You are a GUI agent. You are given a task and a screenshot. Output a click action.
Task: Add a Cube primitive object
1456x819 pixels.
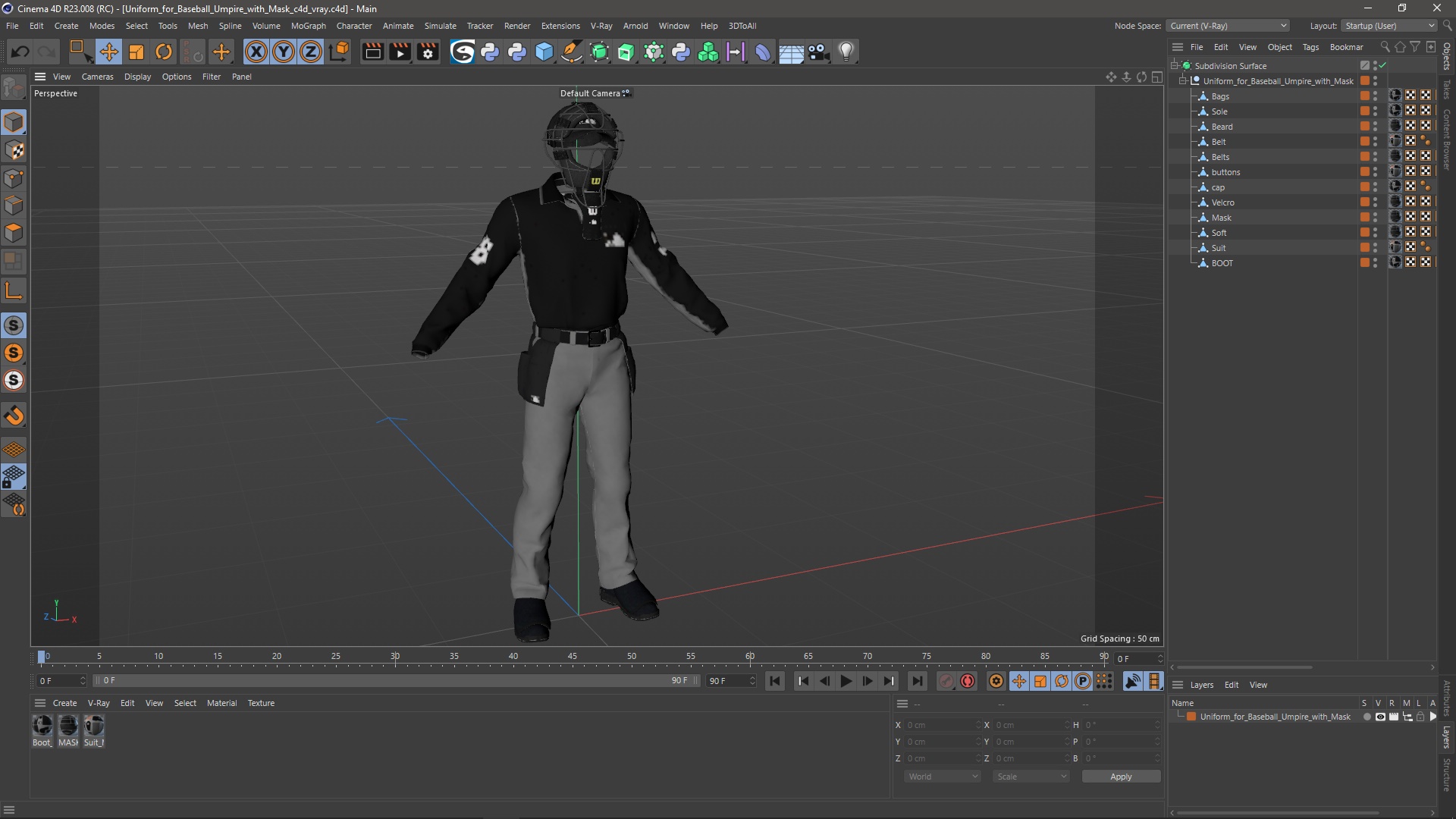(544, 52)
